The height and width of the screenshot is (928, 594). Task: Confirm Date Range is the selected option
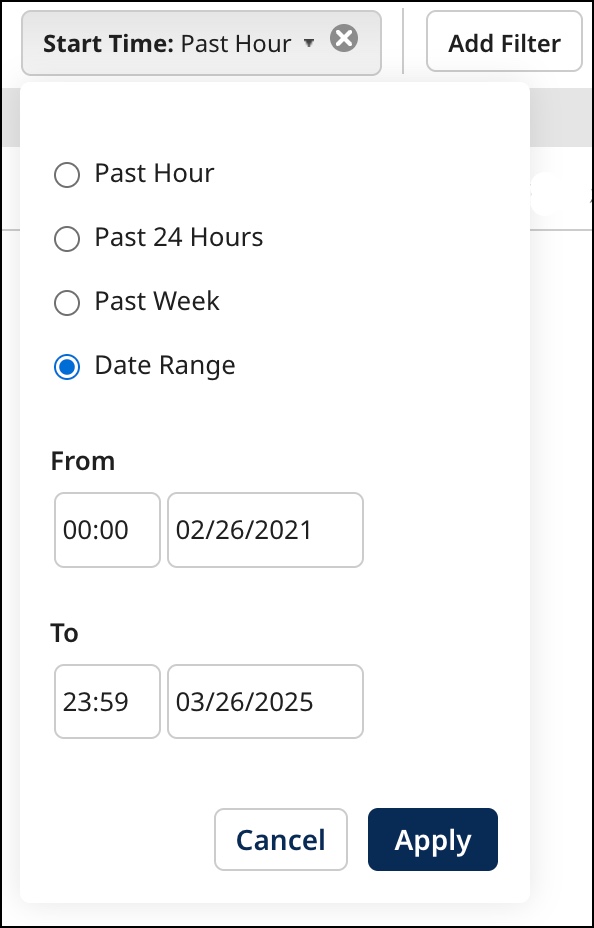67,367
